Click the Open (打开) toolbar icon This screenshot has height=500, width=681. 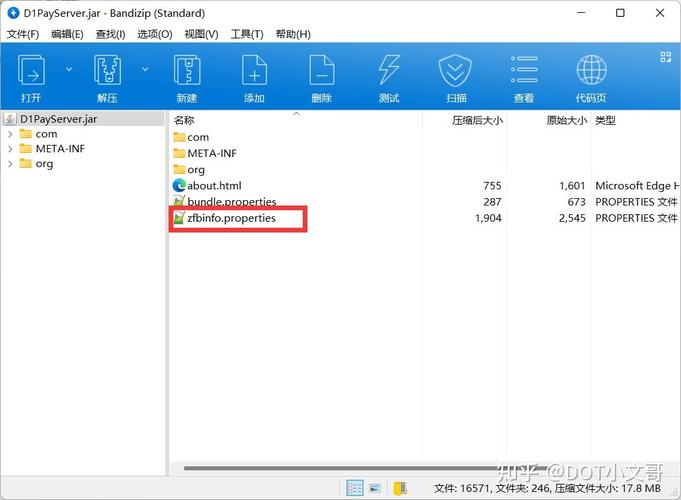coord(31,70)
